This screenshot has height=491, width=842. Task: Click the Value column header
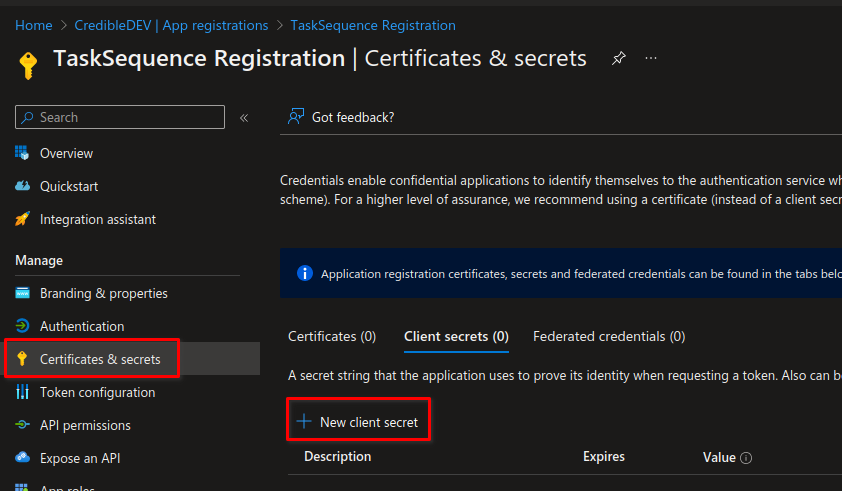coord(719,457)
